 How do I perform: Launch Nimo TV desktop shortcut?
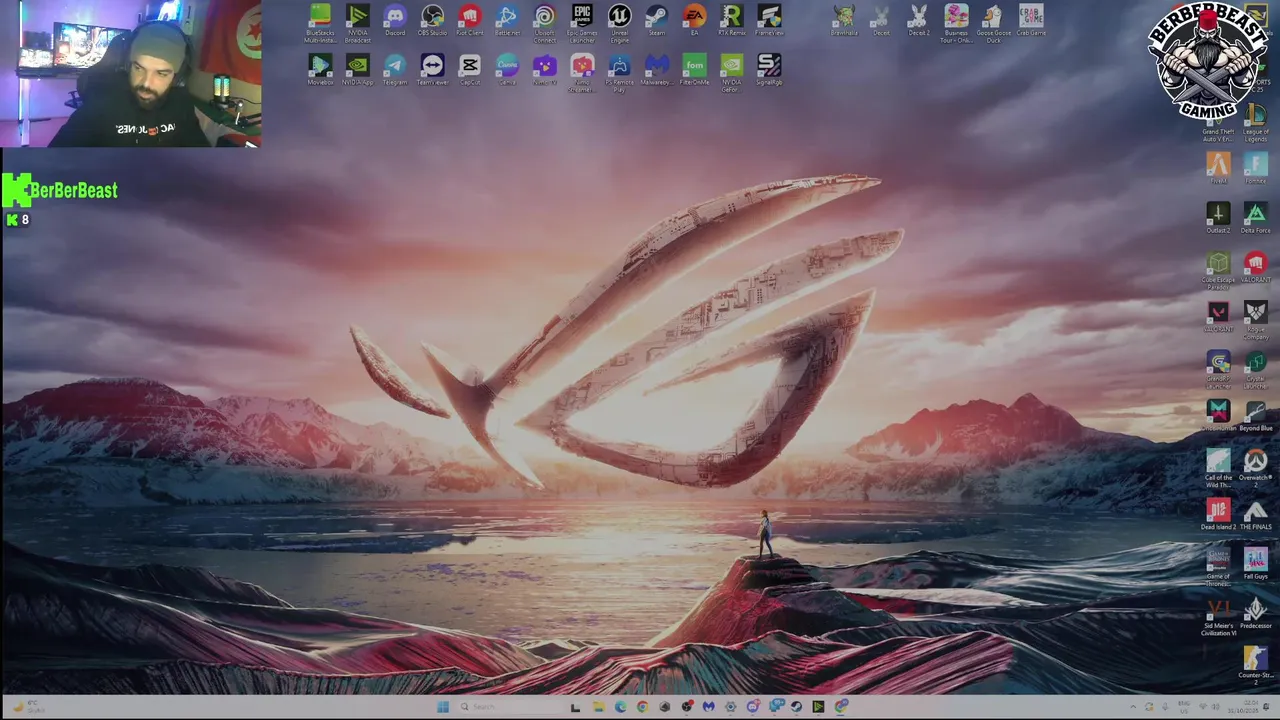pyautogui.click(x=544, y=70)
